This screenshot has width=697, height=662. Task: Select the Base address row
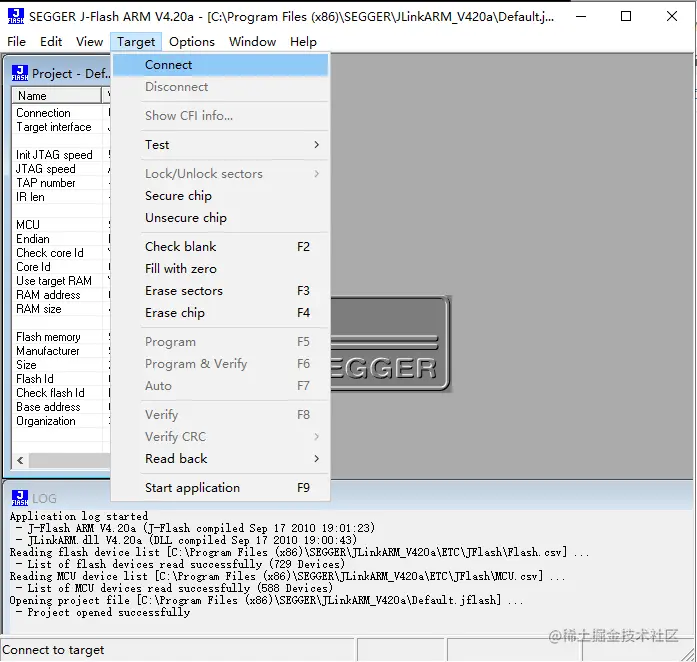coord(61,407)
